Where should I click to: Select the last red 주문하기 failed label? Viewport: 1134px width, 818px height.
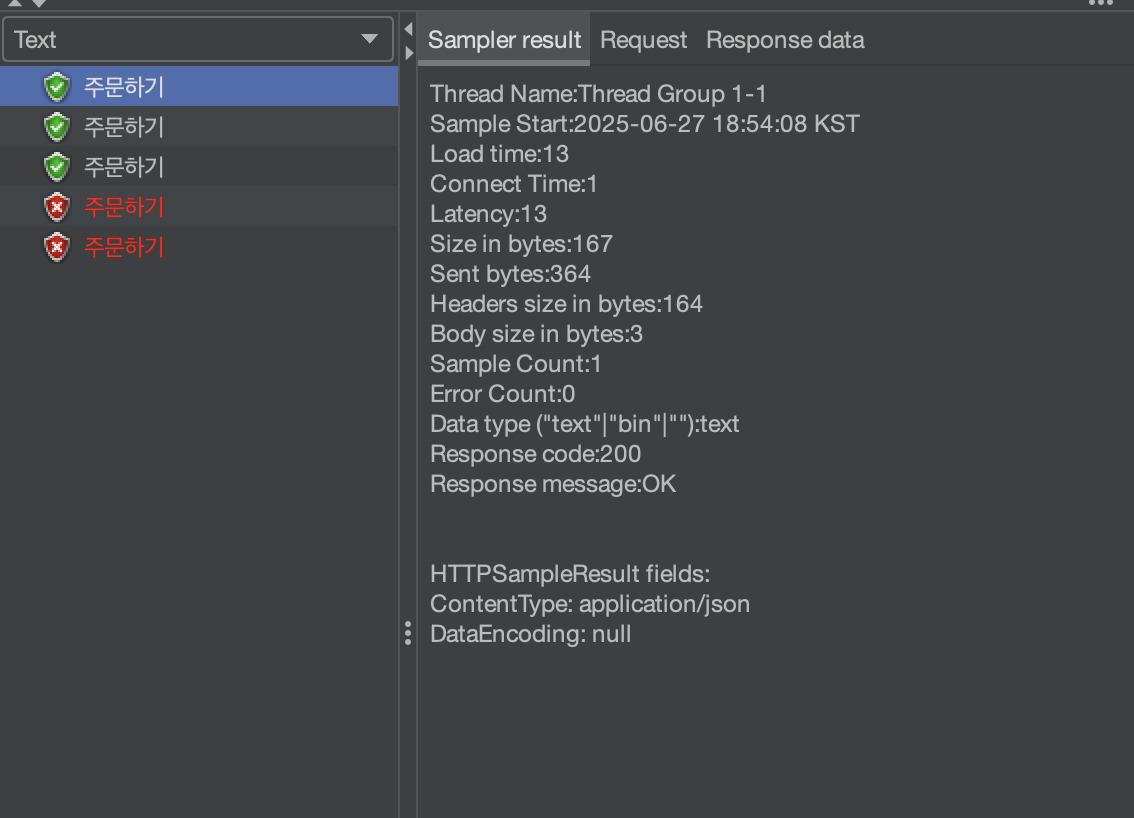pos(124,246)
